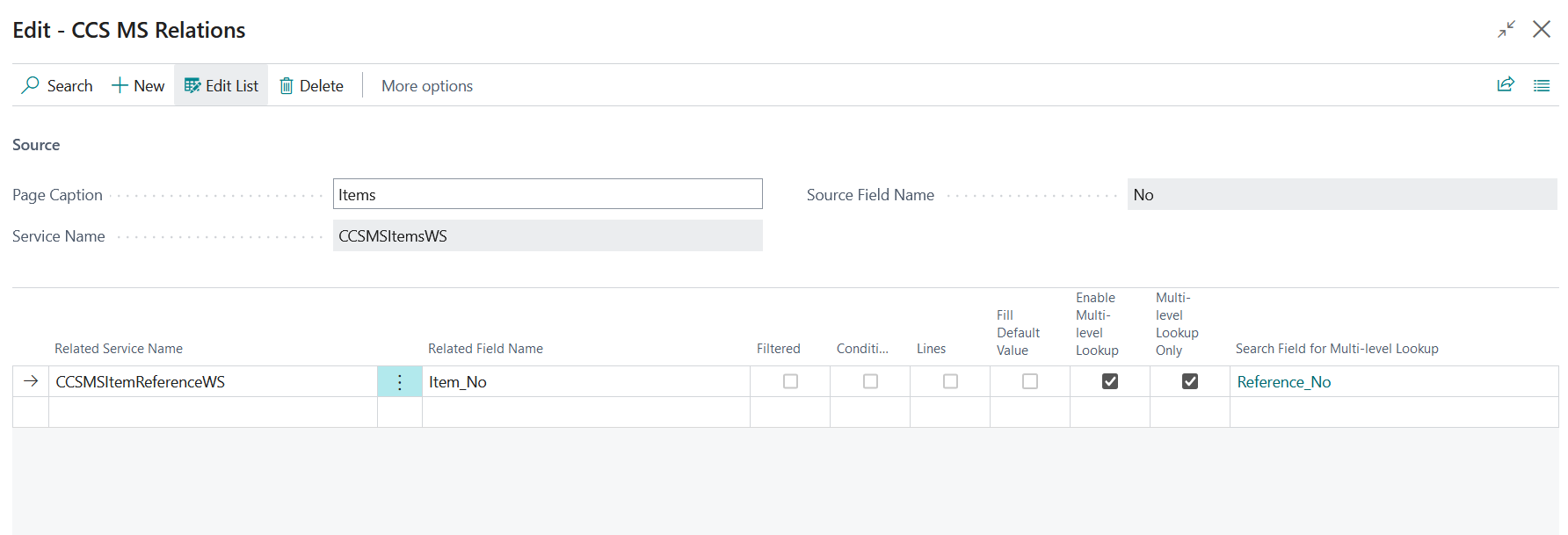Image resolution: width=1568 pixels, height=535 pixels.
Task: Select the Item_No related field cell
Action: tap(584, 382)
